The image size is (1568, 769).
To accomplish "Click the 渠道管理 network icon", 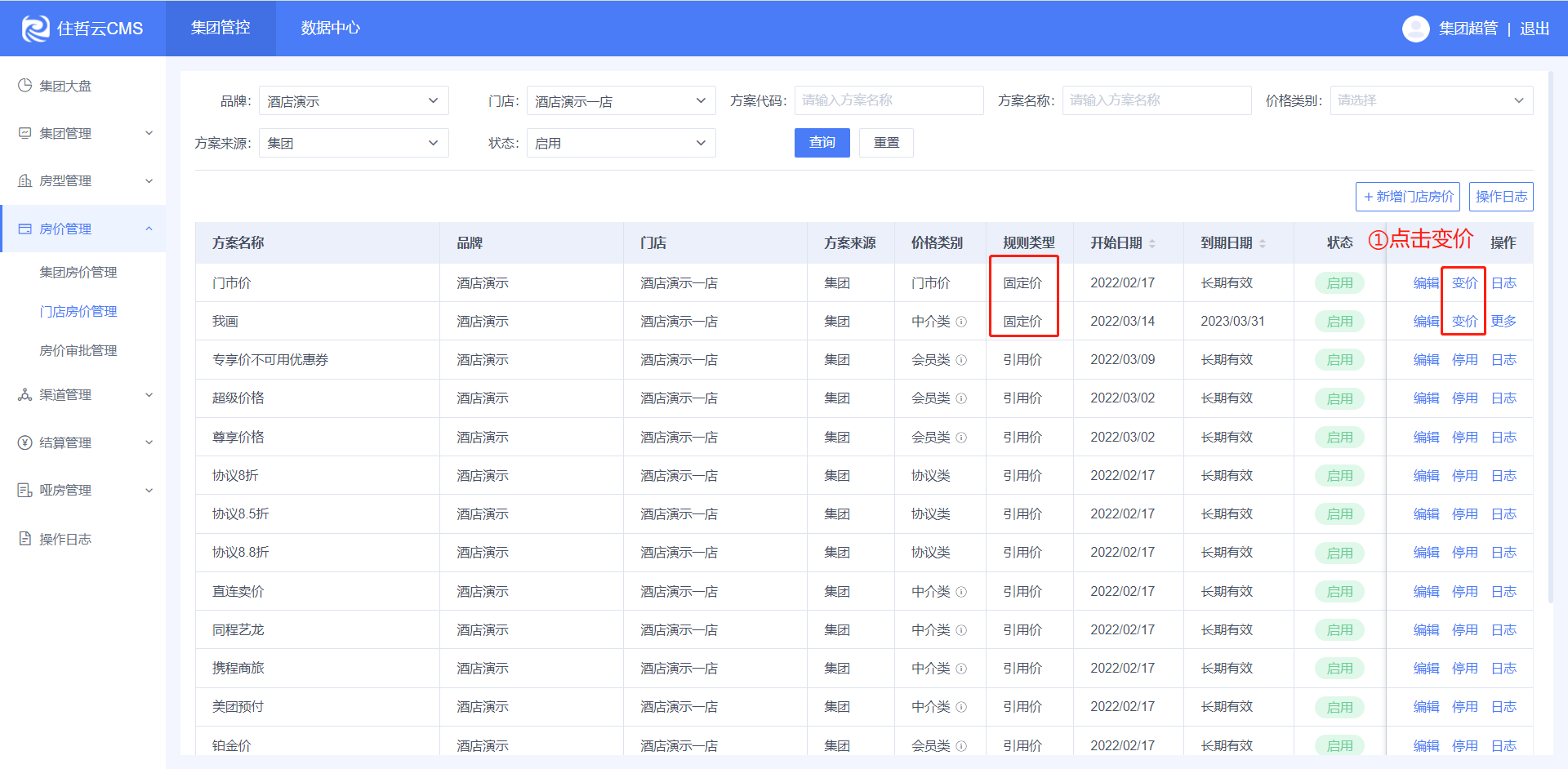I will (25, 394).
